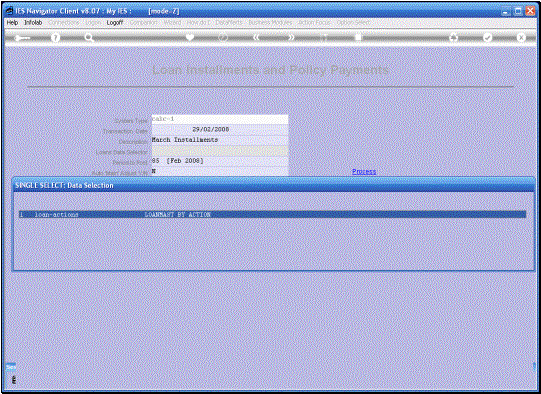Minimize the IES Navigator Client window

506,11
